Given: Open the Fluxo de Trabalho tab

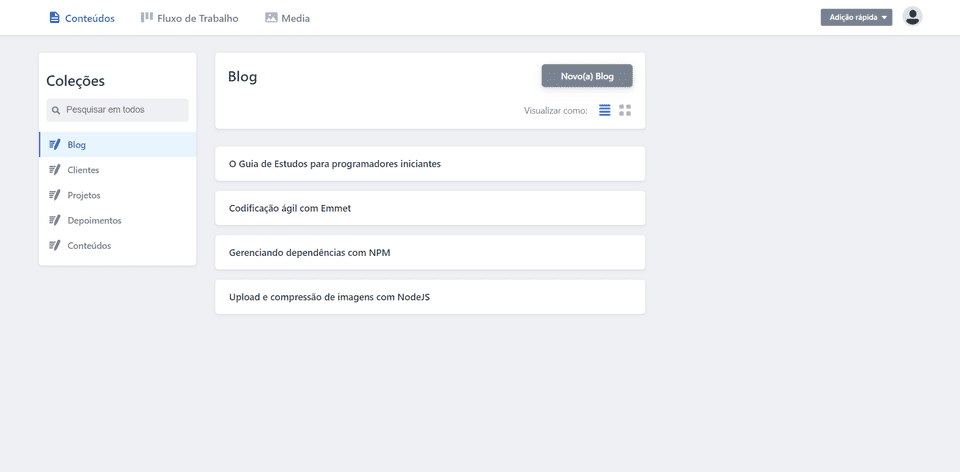Looking at the screenshot, I should coord(190,18).
